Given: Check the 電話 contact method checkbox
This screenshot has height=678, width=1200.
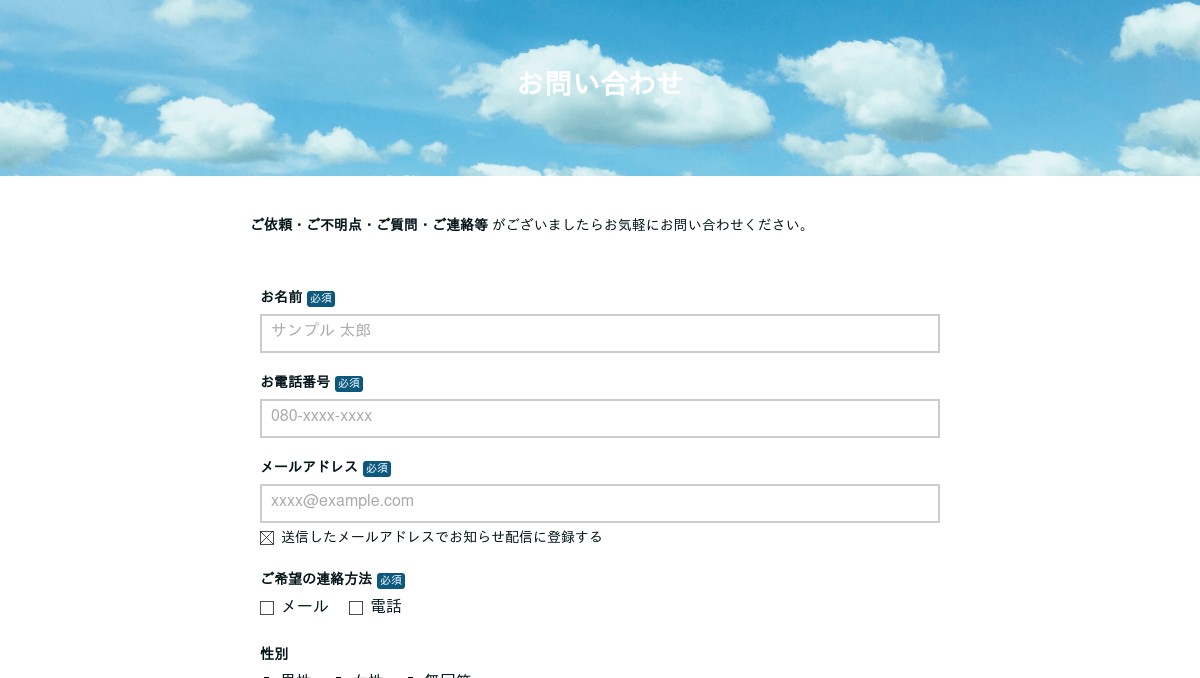Looking at the screenshot, I should 356,607.
